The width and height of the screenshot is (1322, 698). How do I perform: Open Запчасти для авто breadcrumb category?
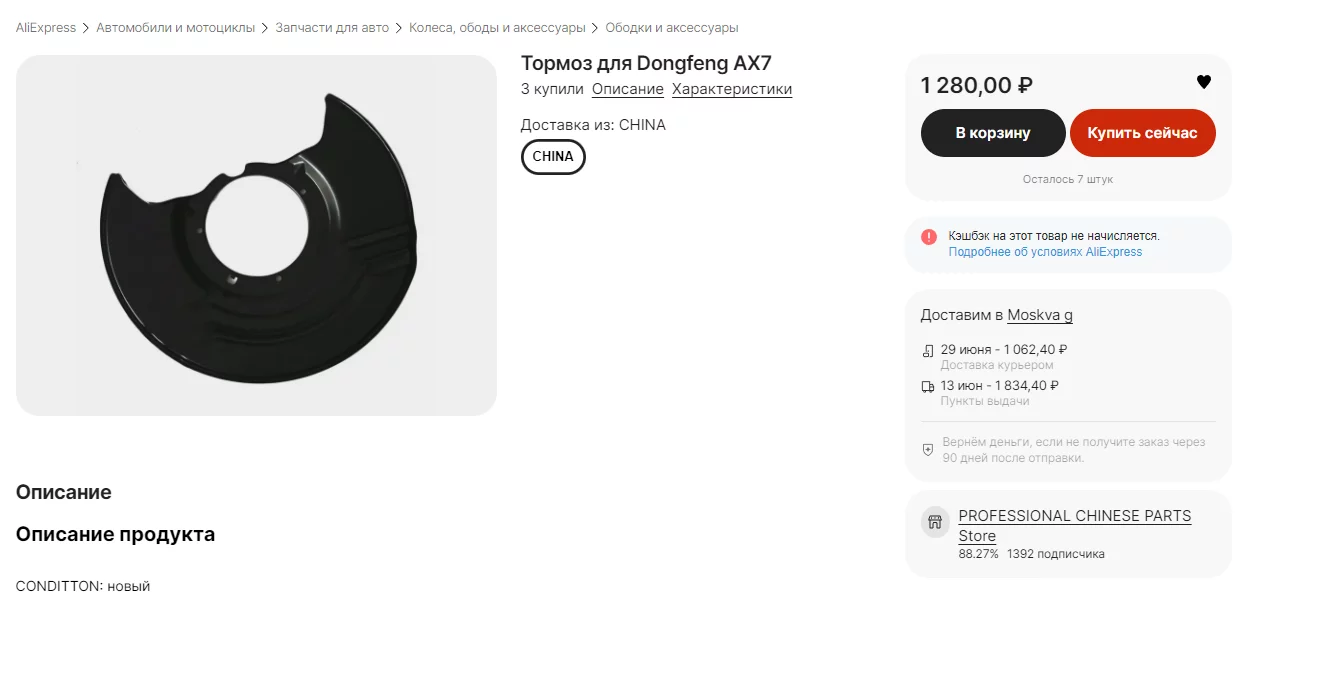(332, 28)
